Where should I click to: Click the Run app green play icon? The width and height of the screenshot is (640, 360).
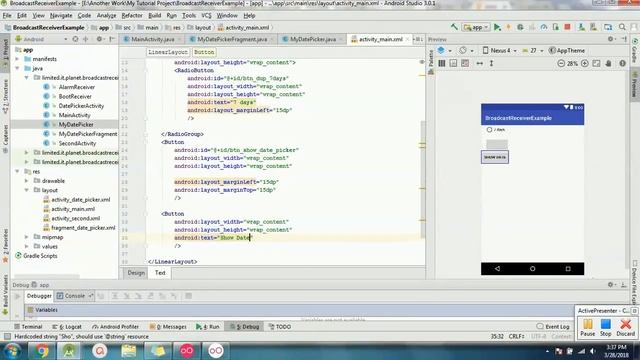pos(497,27)
